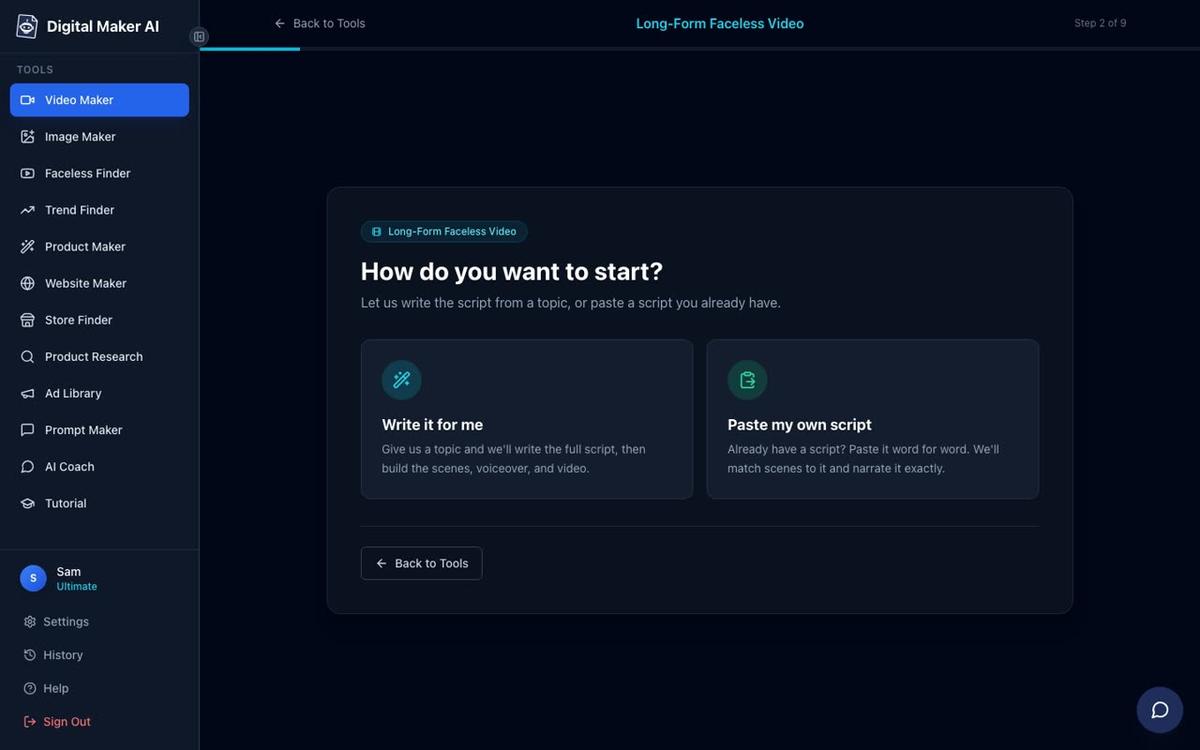Viewport: 1200px width, 750px height.
Task: Open the Image Maker tool
Action: click(99, 137)
